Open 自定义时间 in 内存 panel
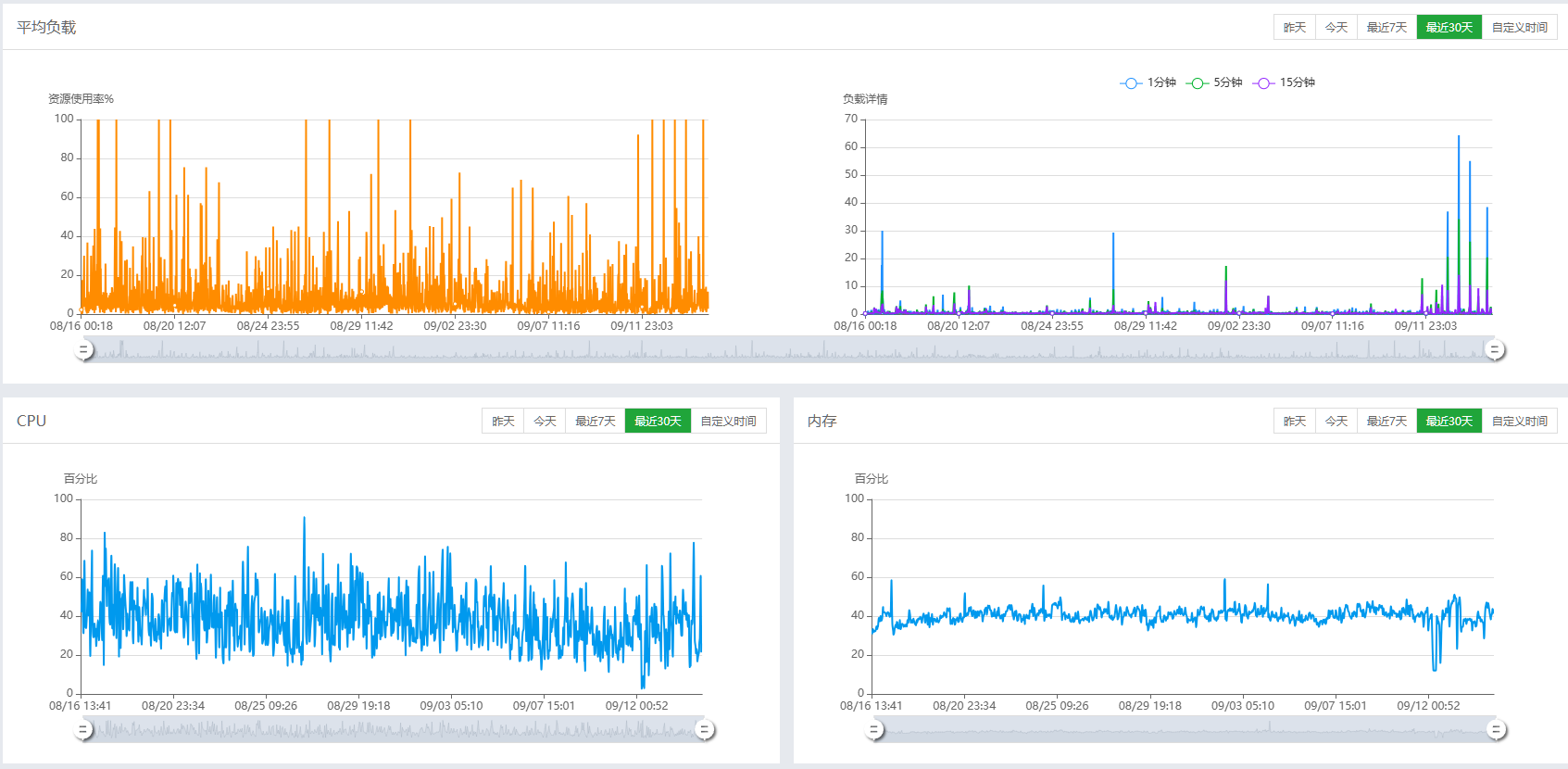1568x769 pixels. click(x=1519, y=422)
